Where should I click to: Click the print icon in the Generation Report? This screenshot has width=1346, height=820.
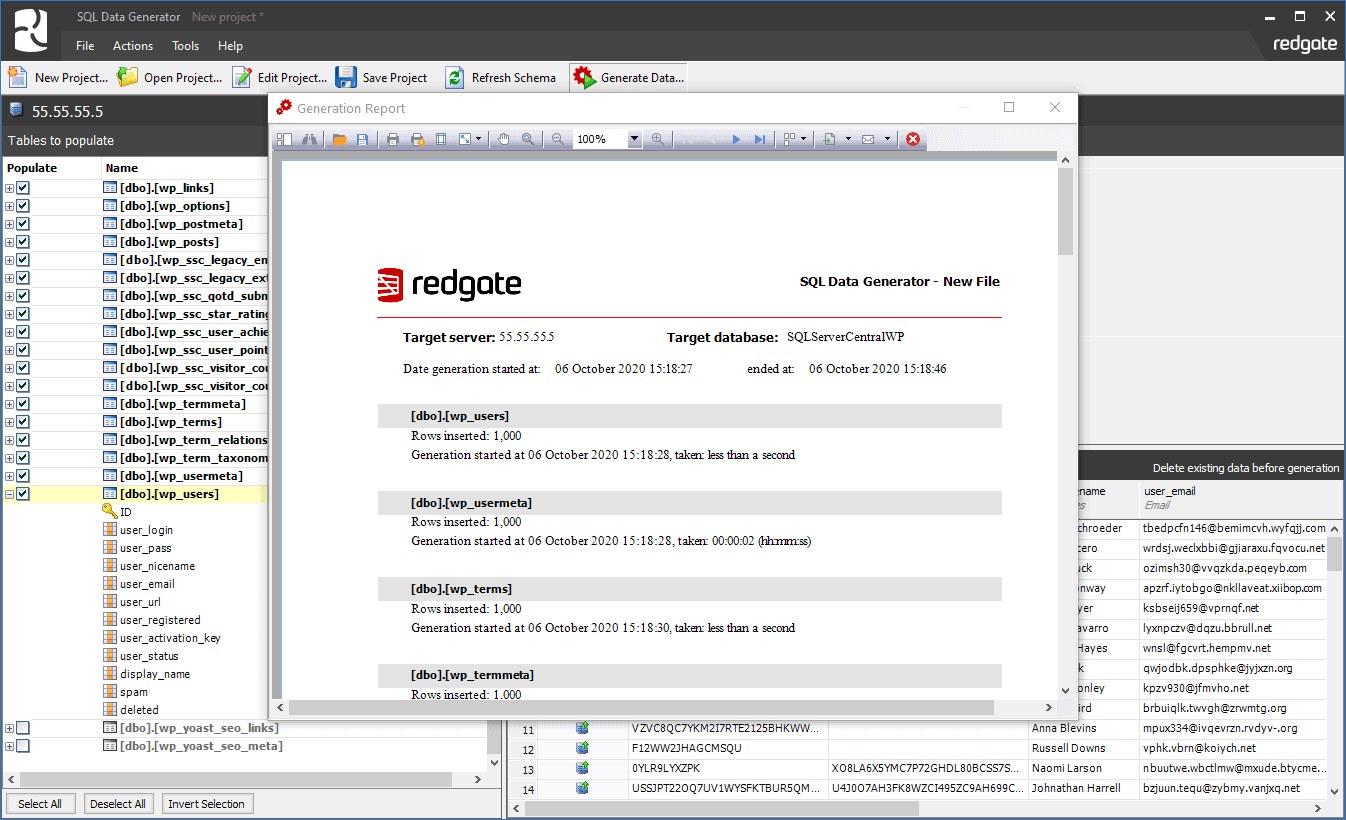(x=392, y=139)
